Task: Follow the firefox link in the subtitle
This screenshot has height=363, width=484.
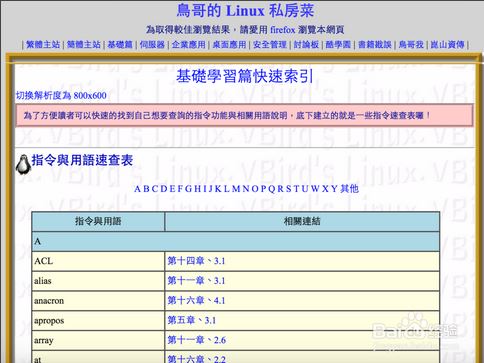Action: [283, 30]
